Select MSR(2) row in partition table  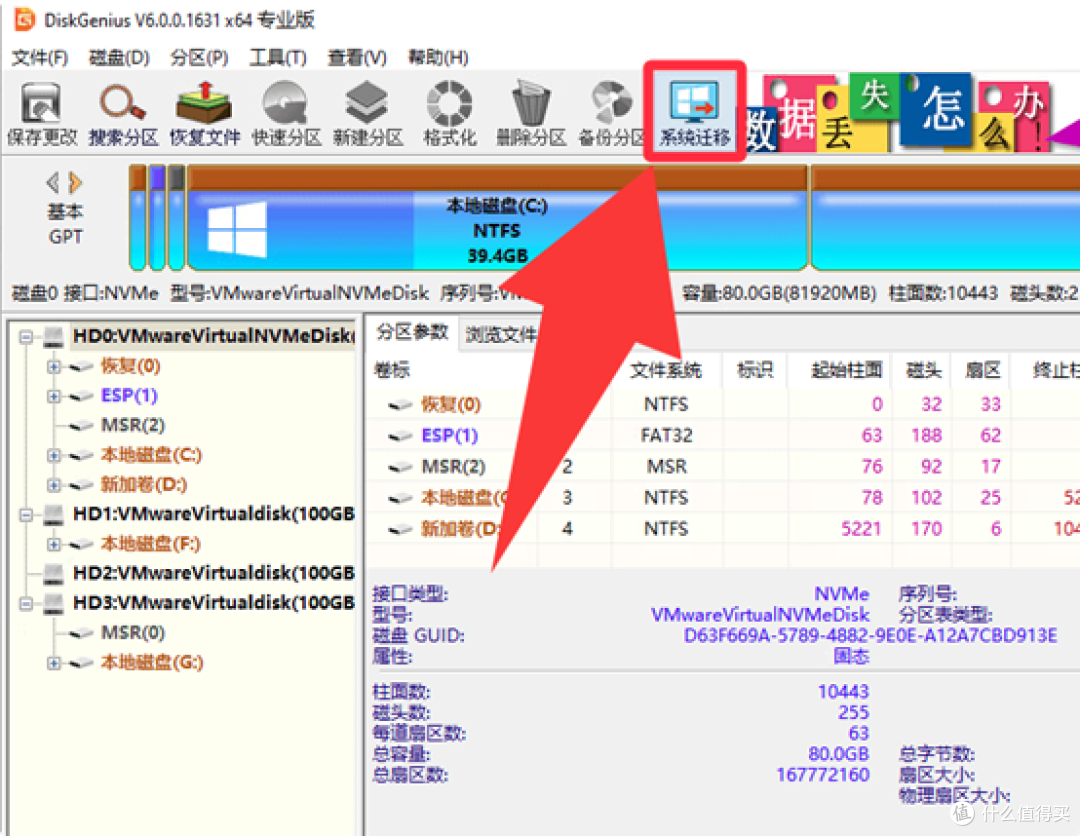pyautogui.click(x=723, y=466)
